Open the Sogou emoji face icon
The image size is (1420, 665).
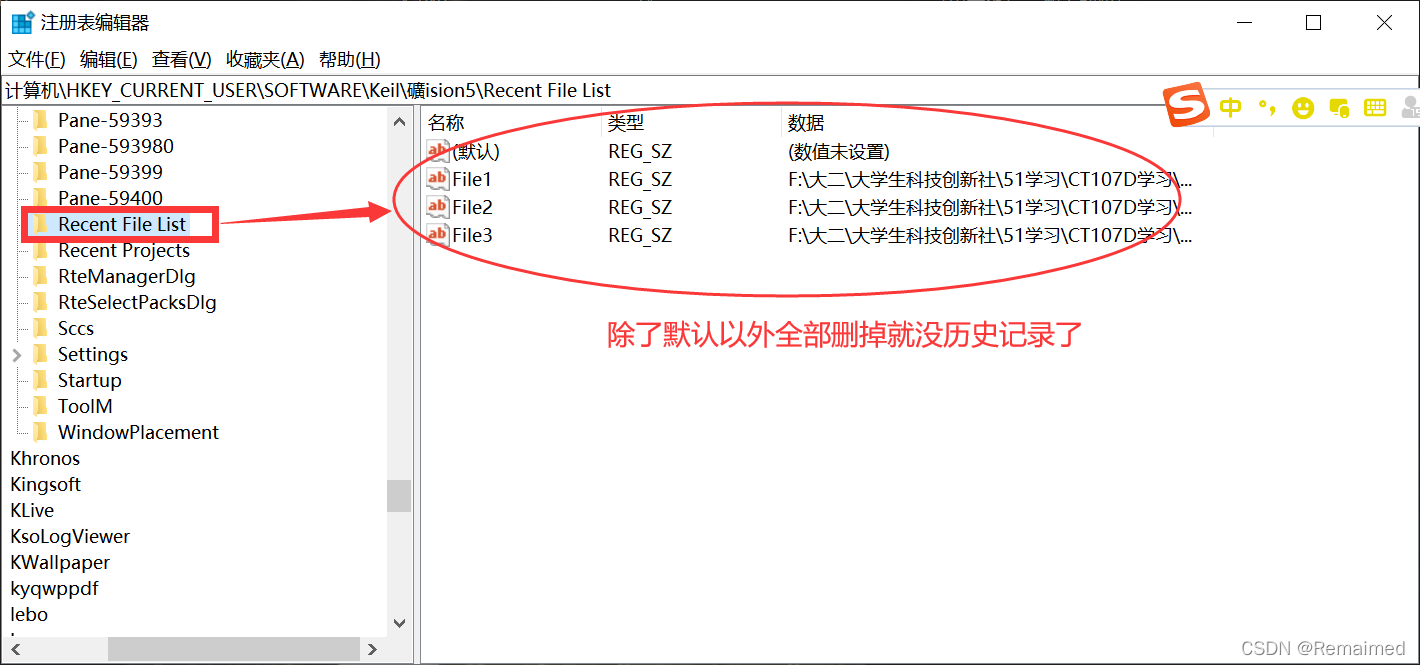point(1302,108)
